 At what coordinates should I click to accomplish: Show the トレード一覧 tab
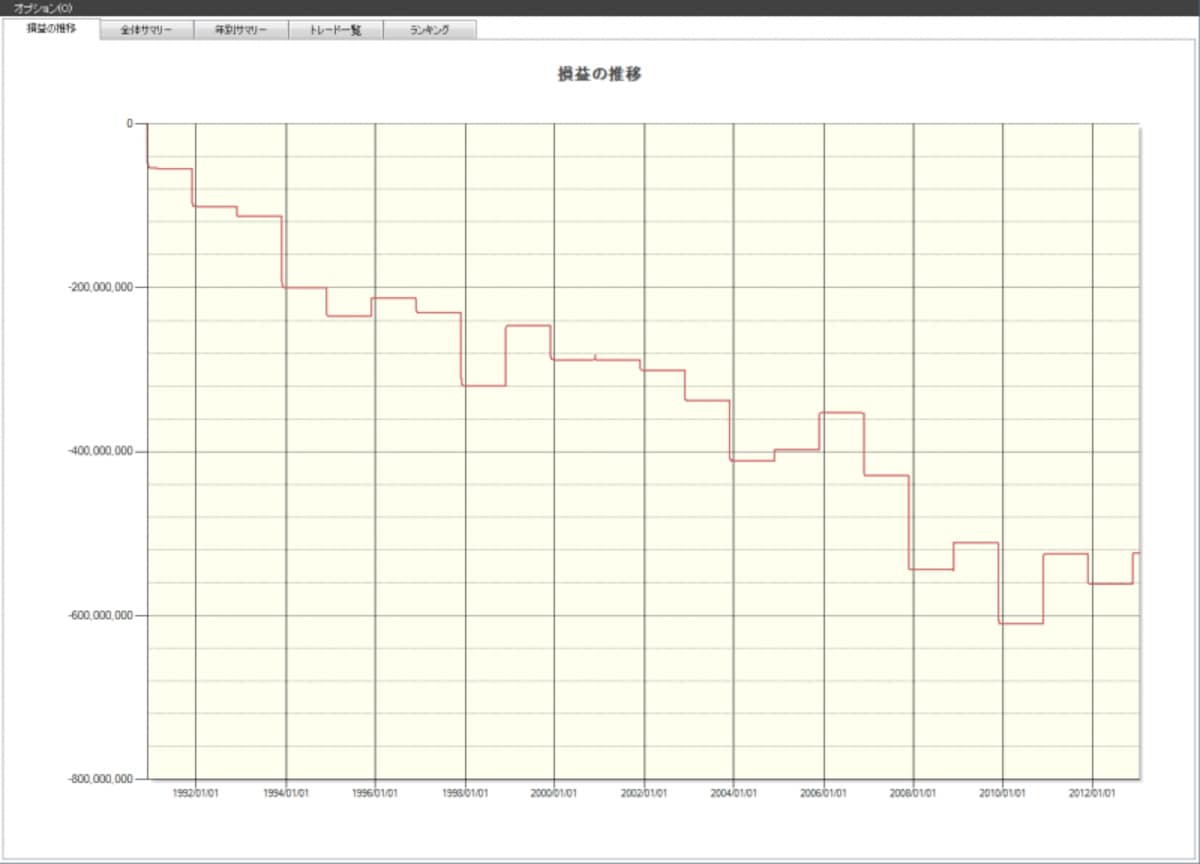pyautogui.click(x=335, y=30)
